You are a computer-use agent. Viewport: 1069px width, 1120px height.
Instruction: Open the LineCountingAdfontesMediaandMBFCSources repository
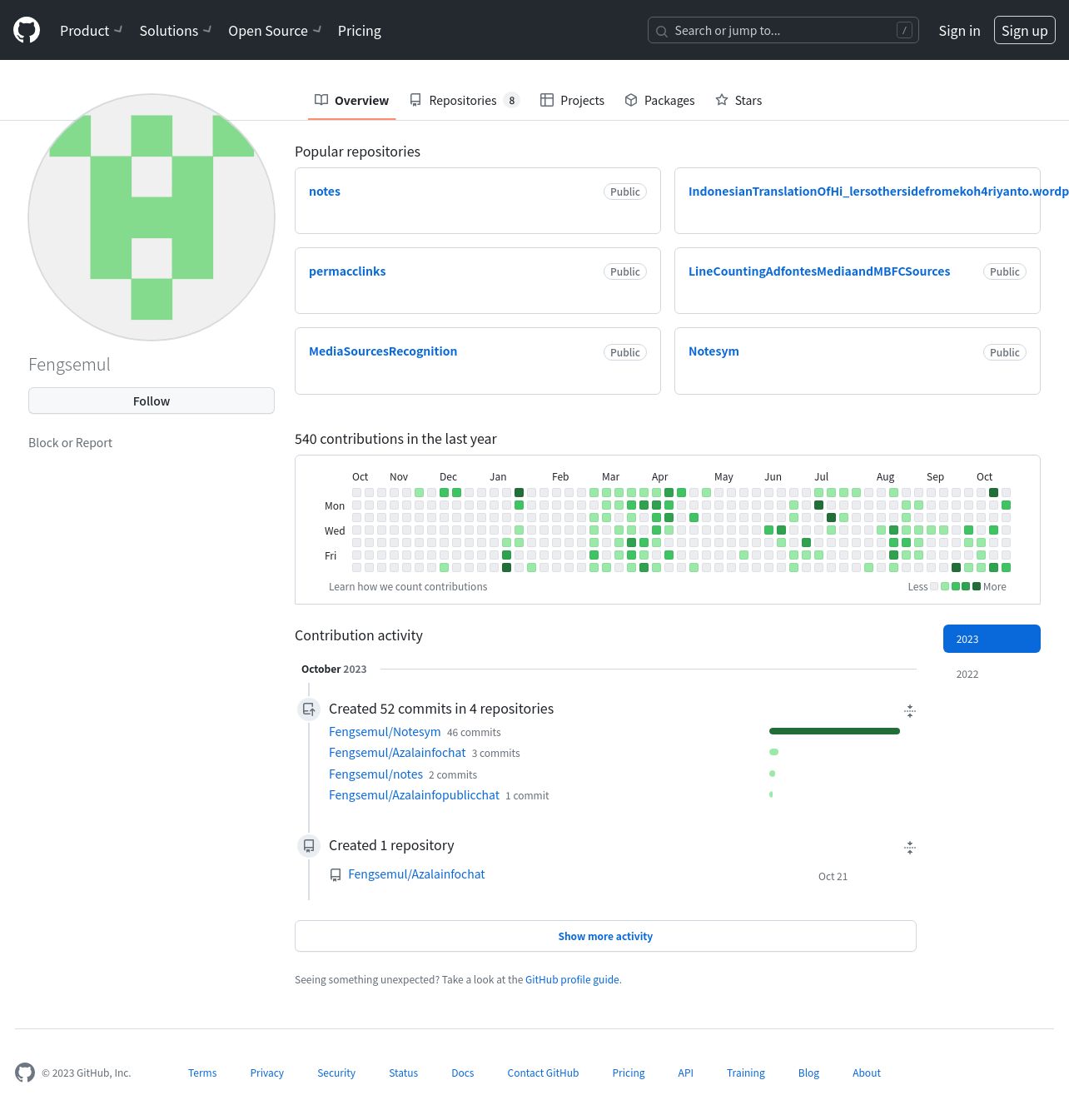[819, 271]
